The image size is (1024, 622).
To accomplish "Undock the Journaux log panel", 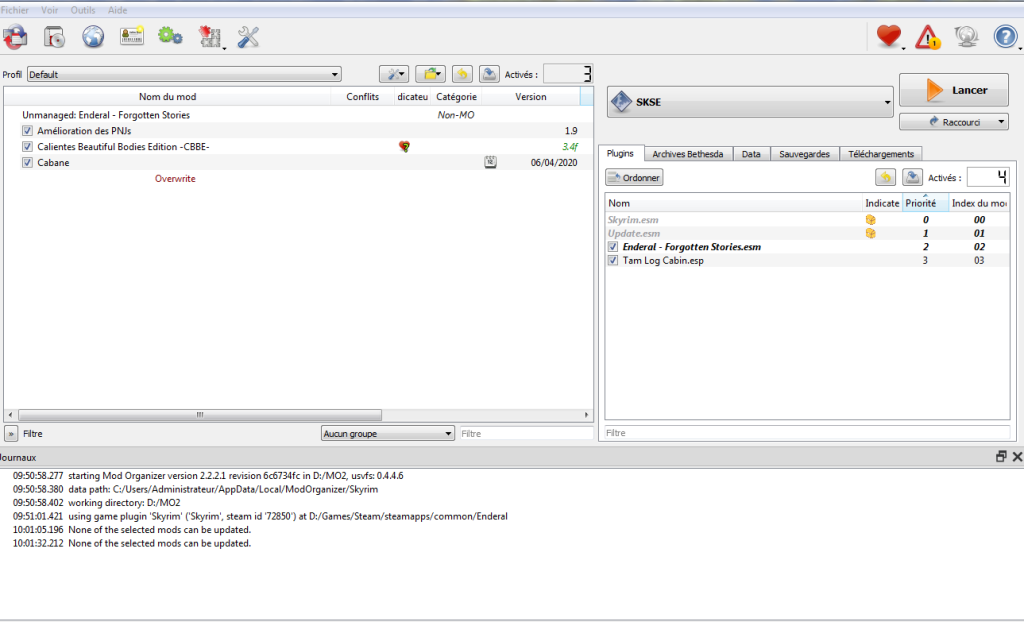I will coord(1001,457).
